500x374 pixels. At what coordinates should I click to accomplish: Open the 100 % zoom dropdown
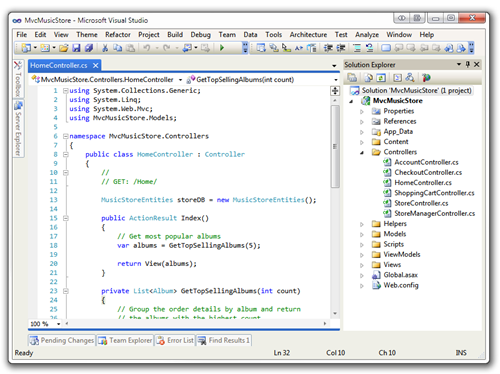pos(59,324)
